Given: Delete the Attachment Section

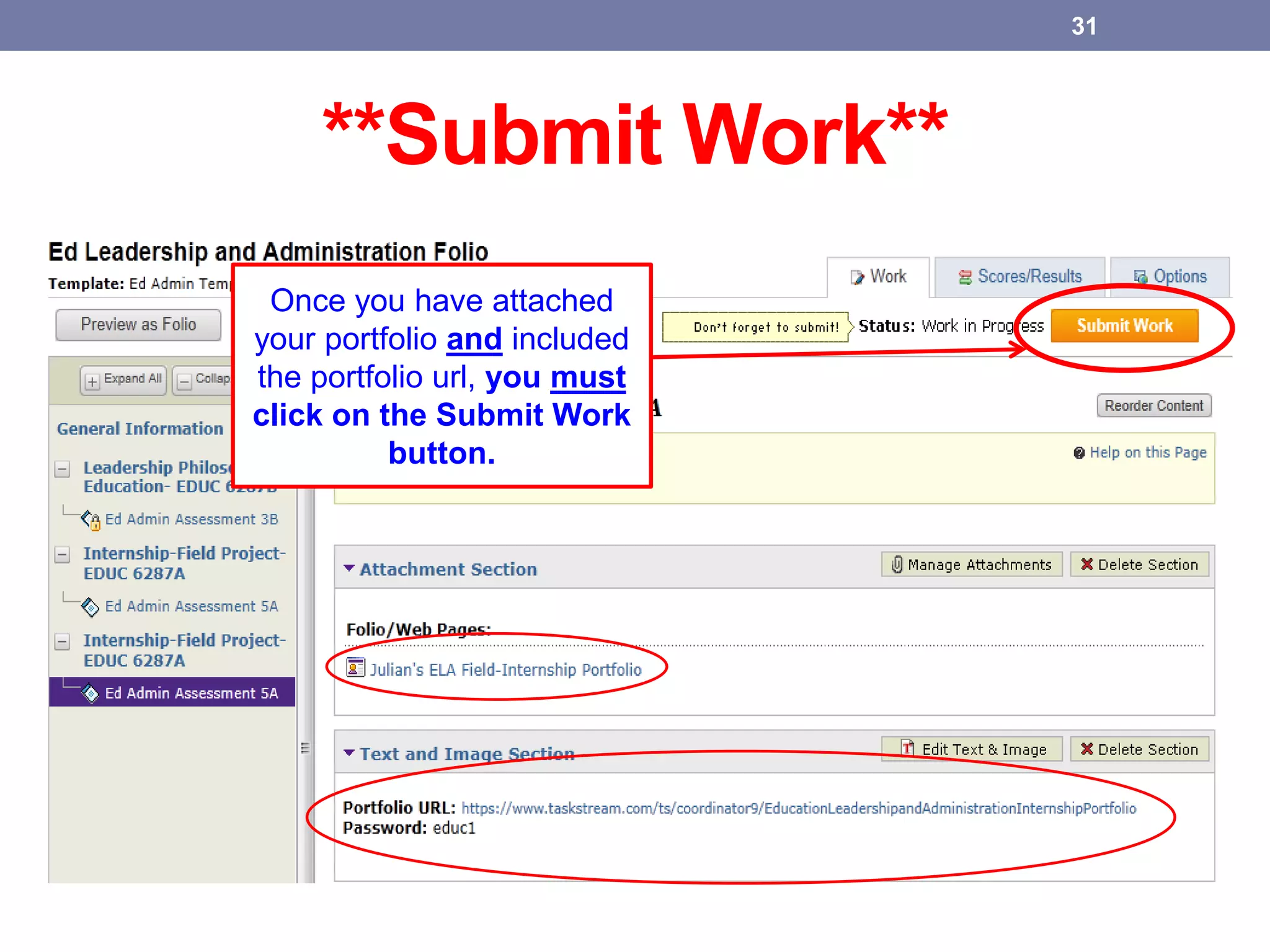Looking at the screenshot, I should 1139,565.
